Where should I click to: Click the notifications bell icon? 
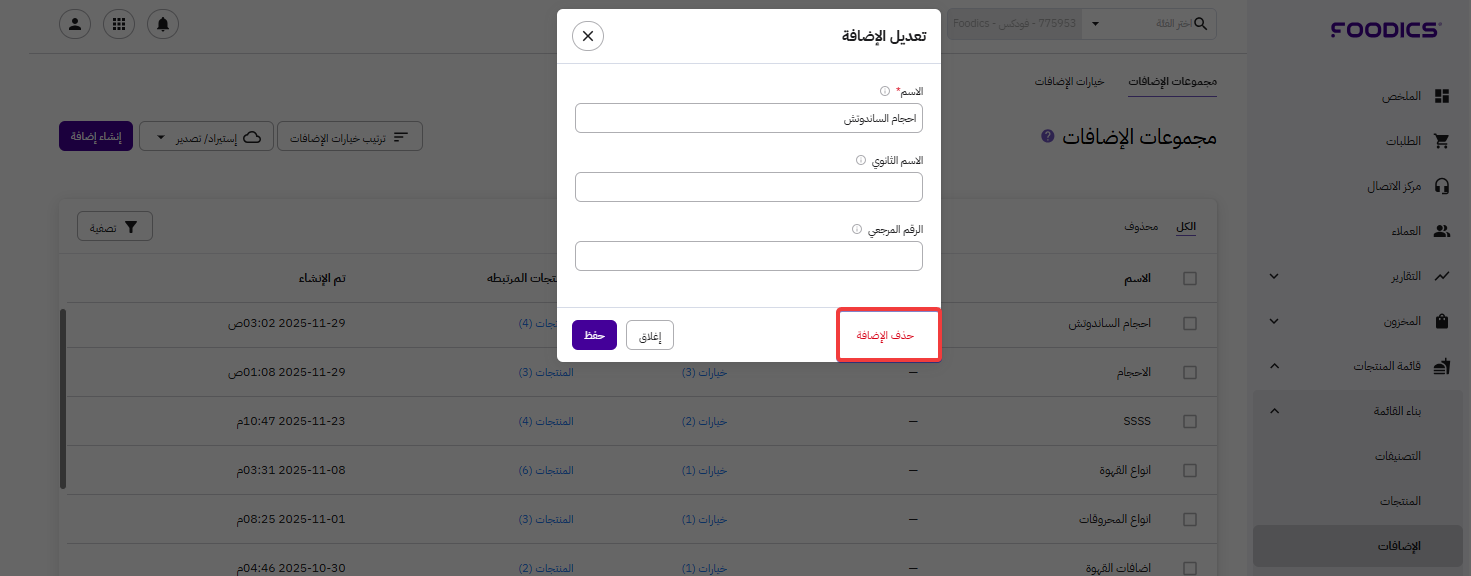tap(163, 24)
